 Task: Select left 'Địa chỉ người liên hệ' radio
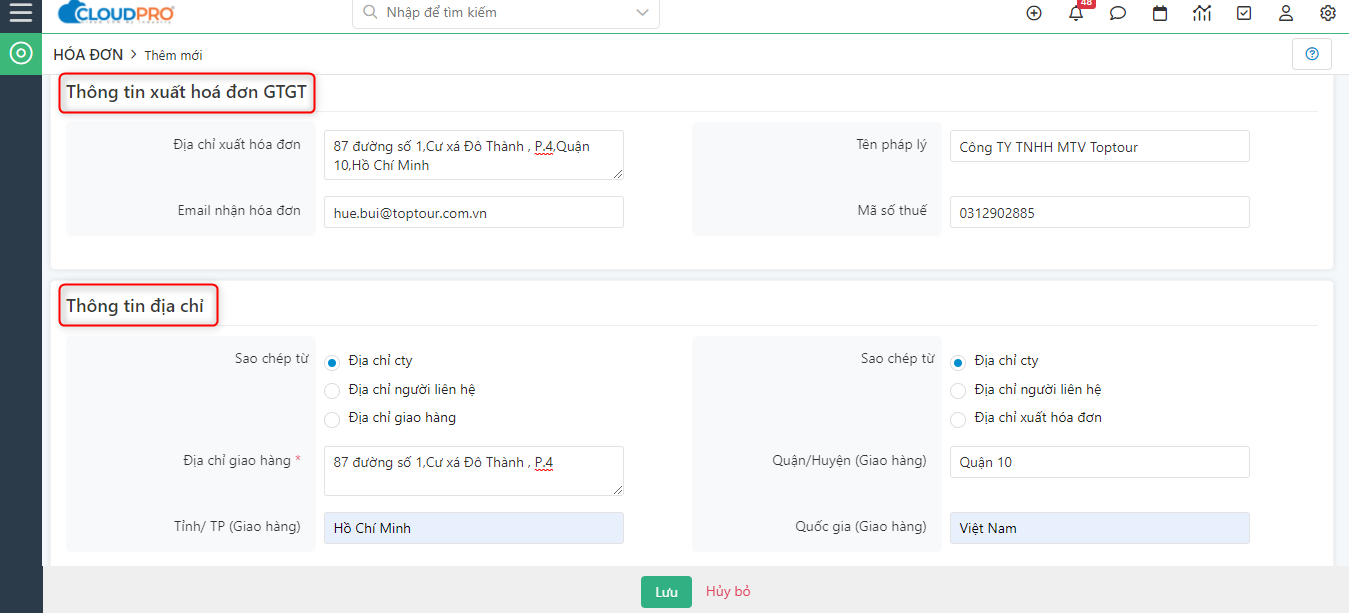(x=332, y=390)
